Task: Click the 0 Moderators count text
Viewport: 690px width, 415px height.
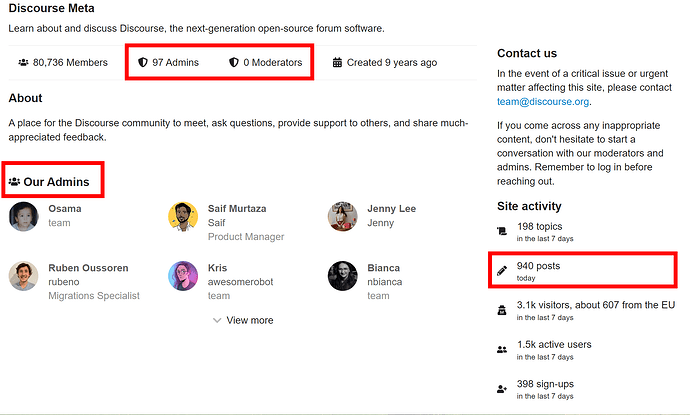Action: click(273, 62)
